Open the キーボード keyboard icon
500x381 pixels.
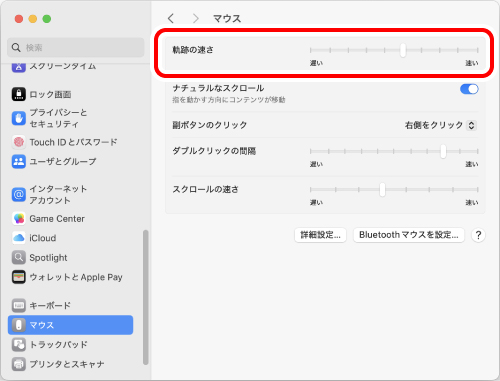point(19,305)
